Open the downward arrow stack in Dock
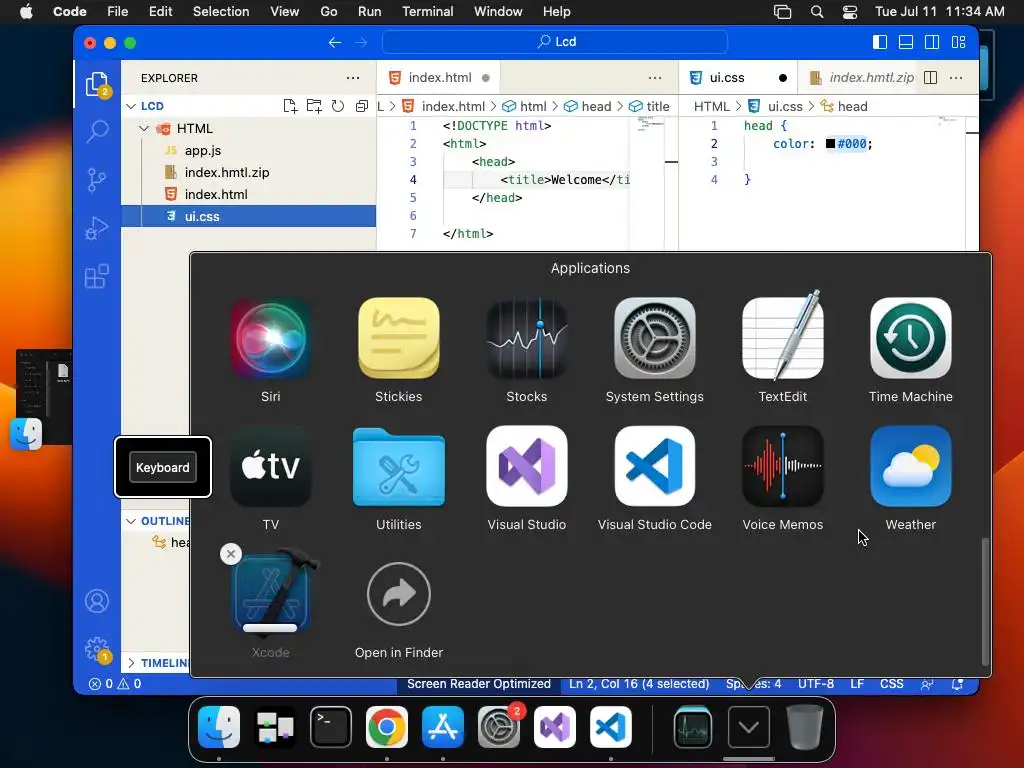 click(748, 727)
